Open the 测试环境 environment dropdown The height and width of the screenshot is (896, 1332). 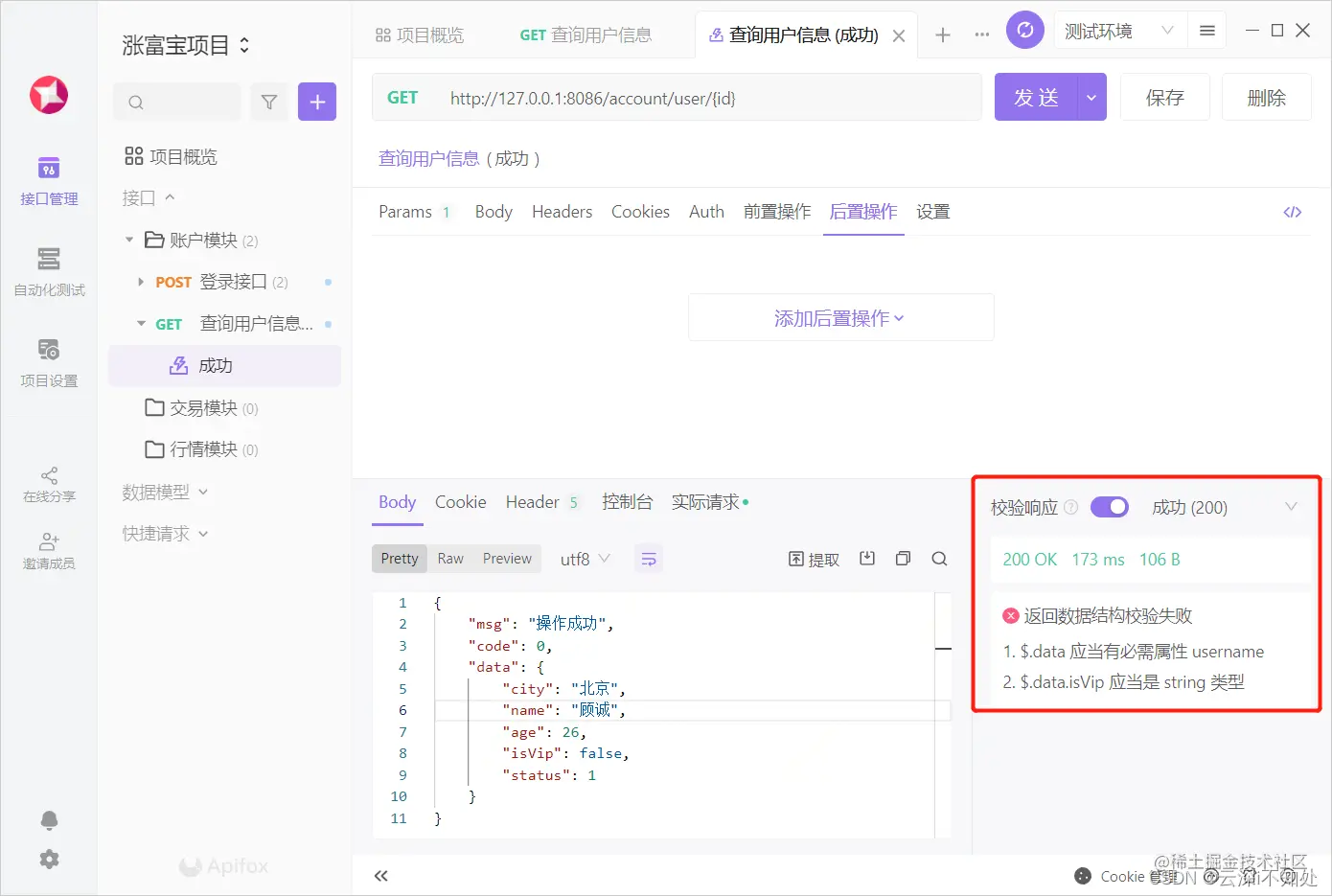1119,31
